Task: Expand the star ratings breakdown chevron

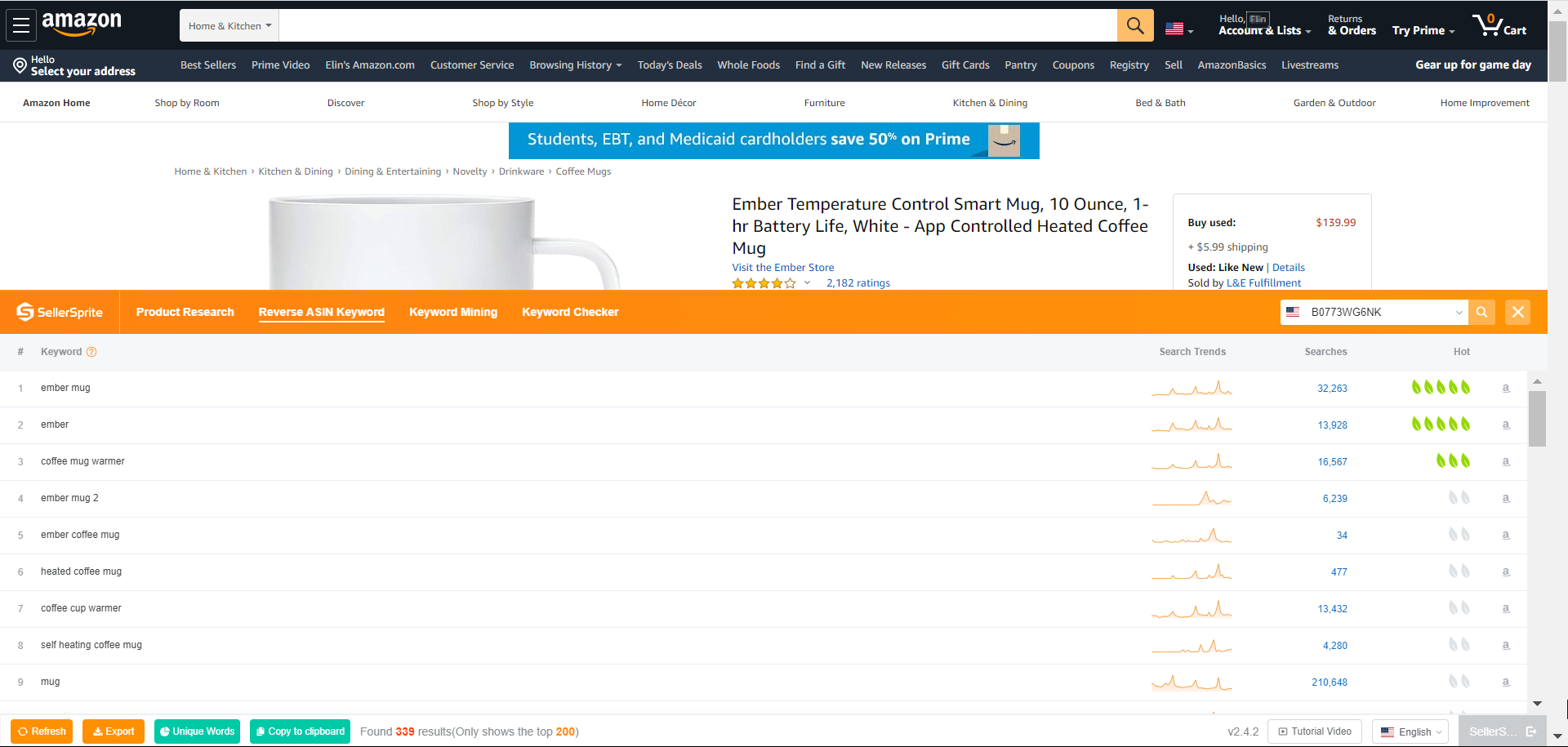Action: tap(807, 283)
